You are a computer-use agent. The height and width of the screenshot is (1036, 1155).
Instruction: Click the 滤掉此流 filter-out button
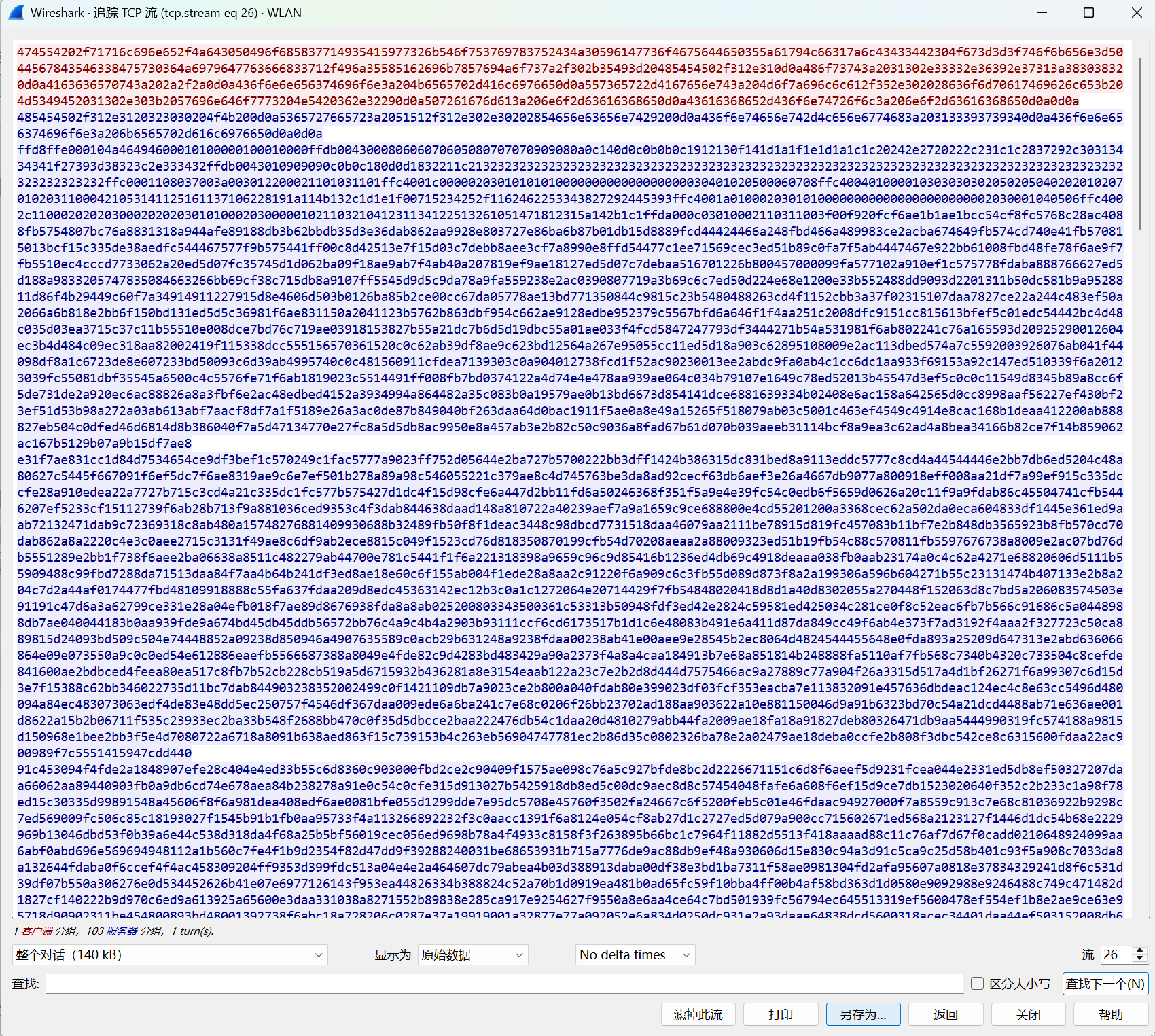click(x=698, y=1014)
